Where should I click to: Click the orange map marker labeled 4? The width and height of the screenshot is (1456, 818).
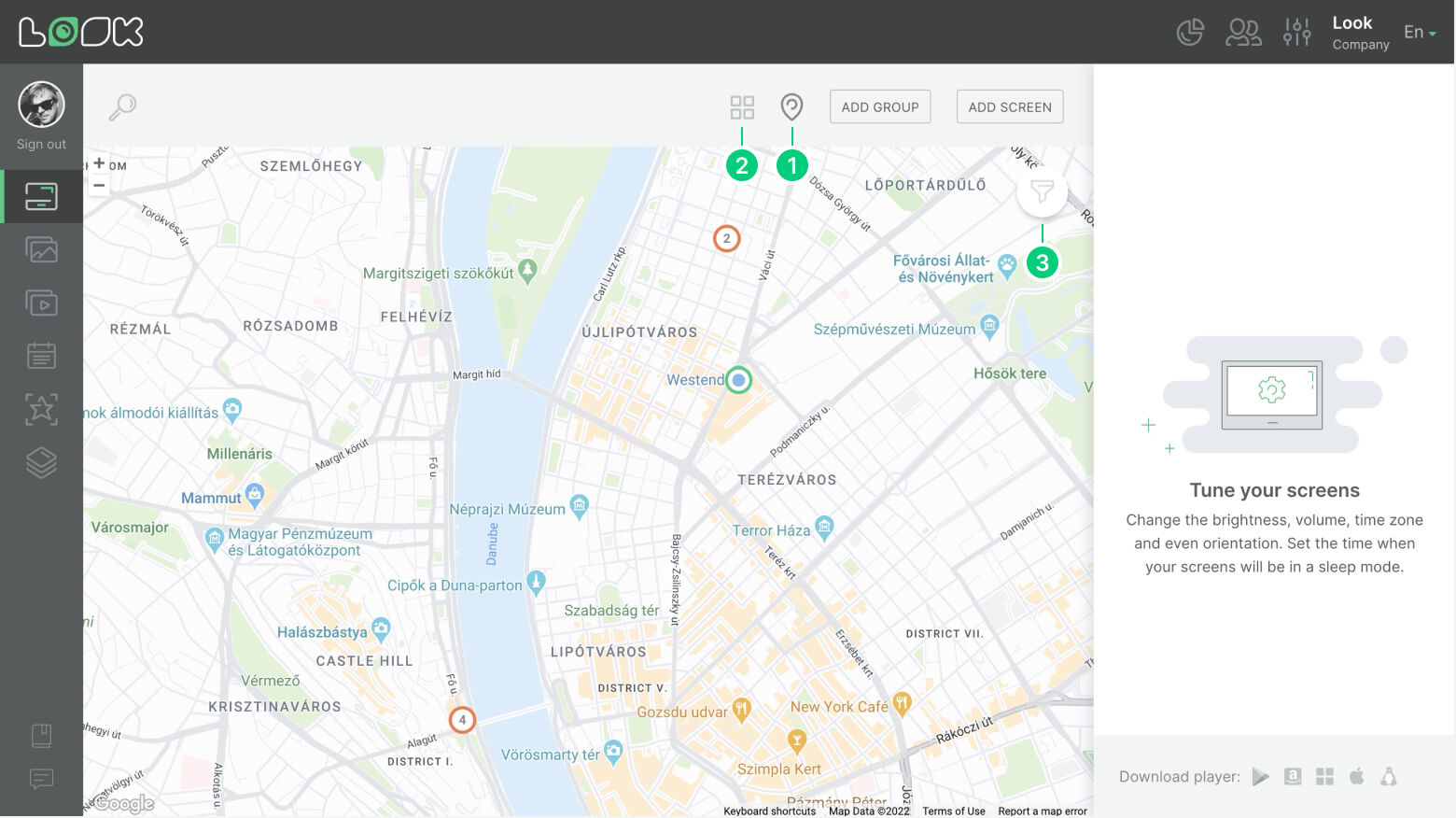(462, 719)
